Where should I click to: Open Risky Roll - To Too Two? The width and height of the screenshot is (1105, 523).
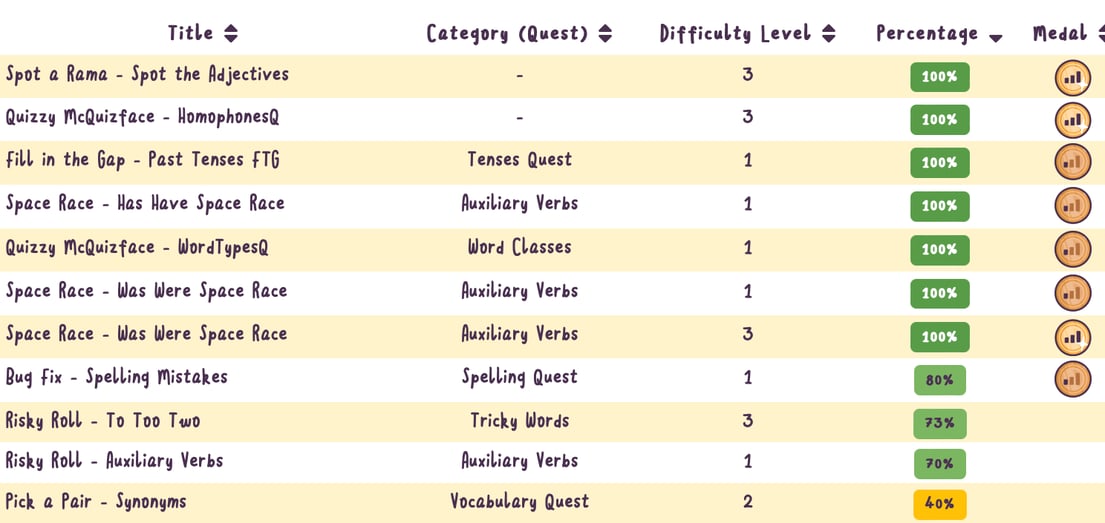tap(103, 421)
